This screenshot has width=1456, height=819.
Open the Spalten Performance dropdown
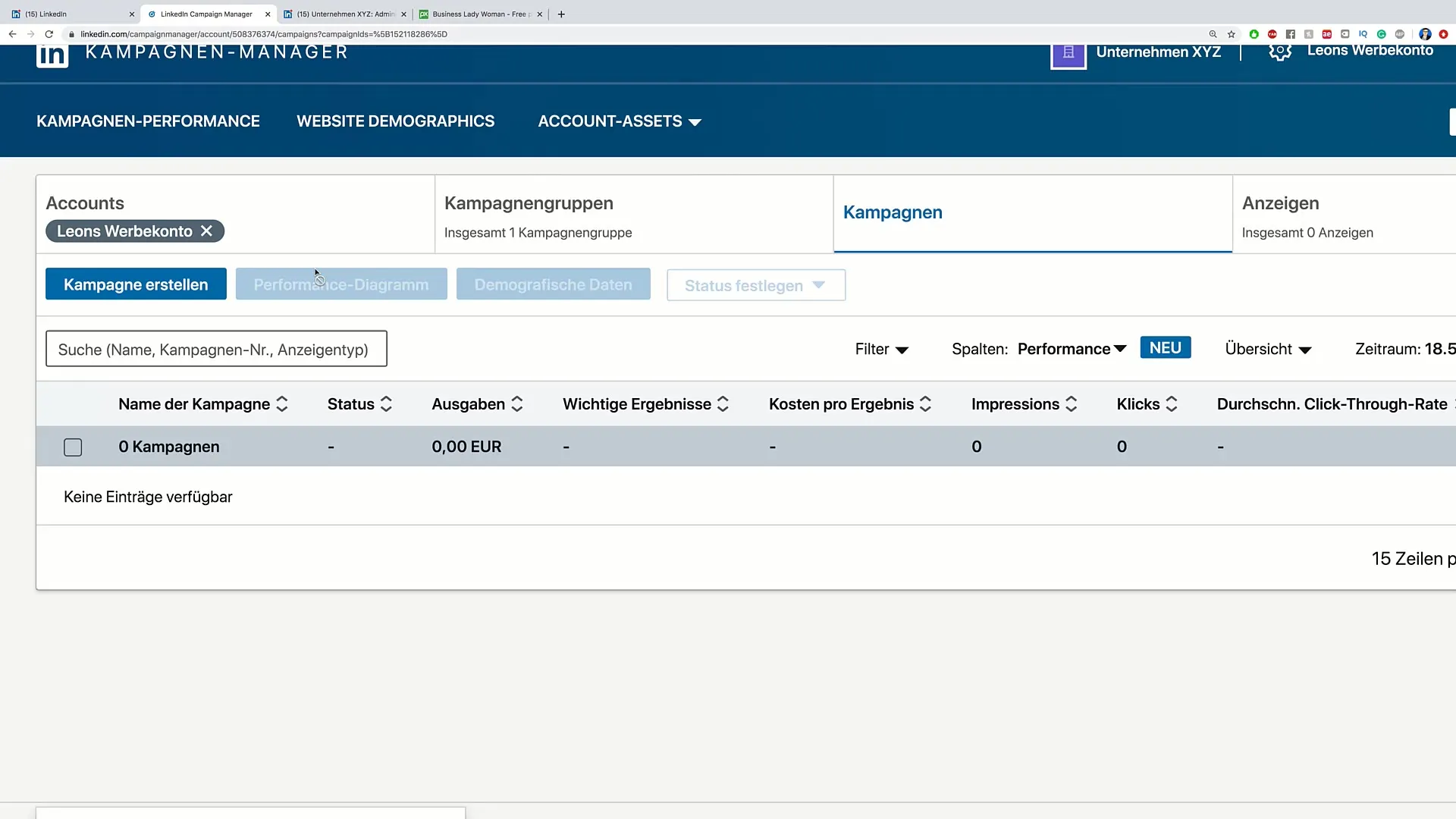[1072, 349]
